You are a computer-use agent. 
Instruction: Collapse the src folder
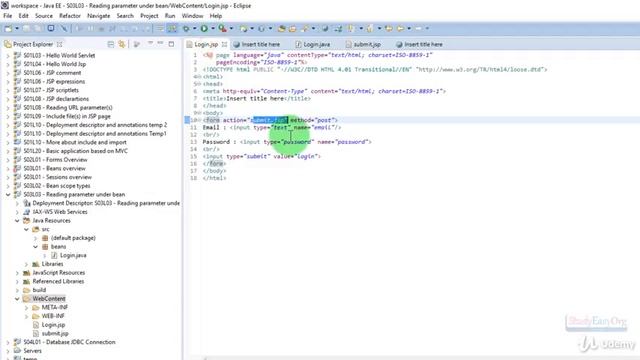click(x=26, y=229)
